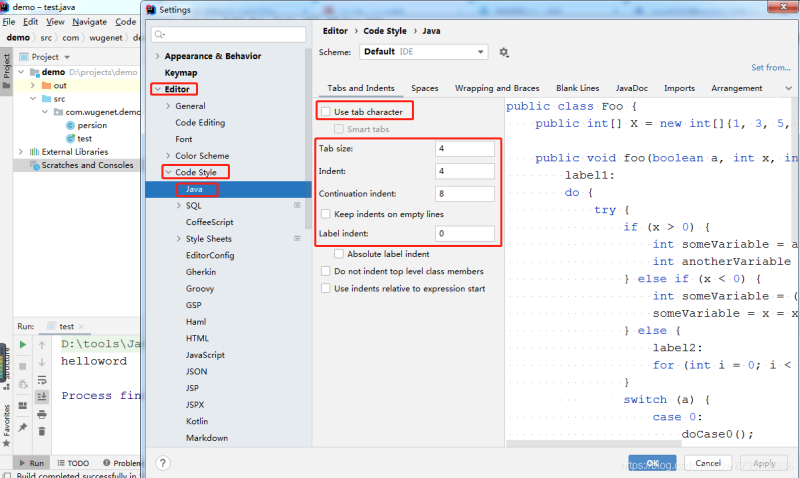Click the Tab size input field
The width and height of the screenshot is (800, 478).
[x=465, y=149]
